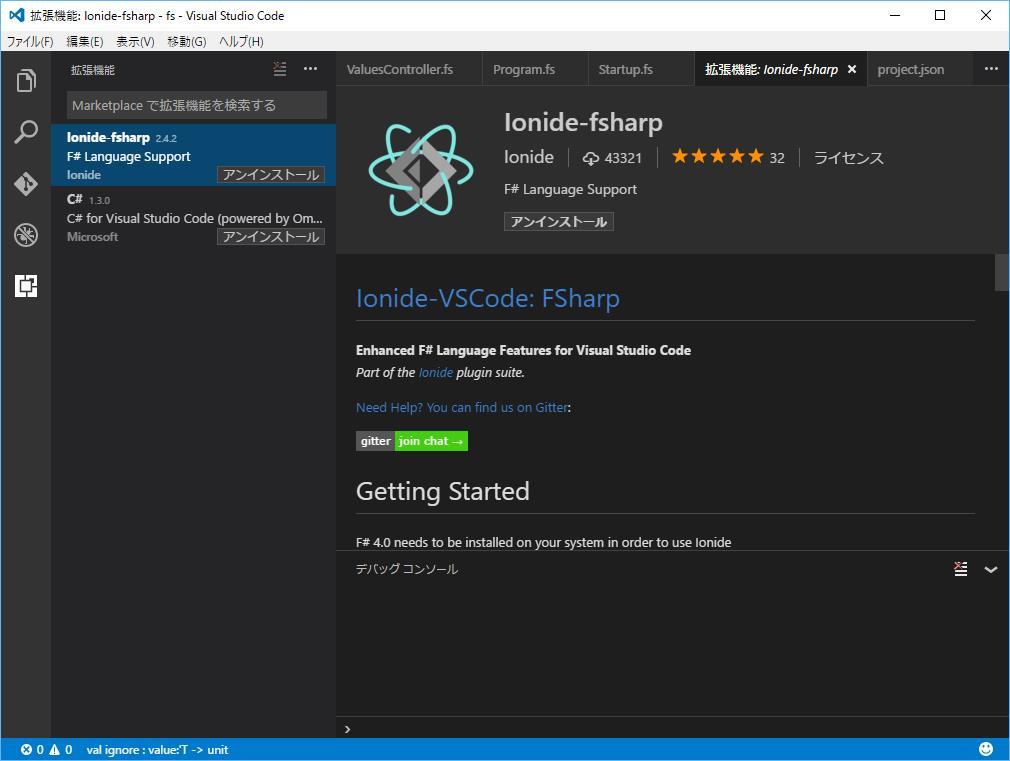Open the Debug view in activity bar
Viewport: 1010px width, 761px height.
click(x=26, y=235)
